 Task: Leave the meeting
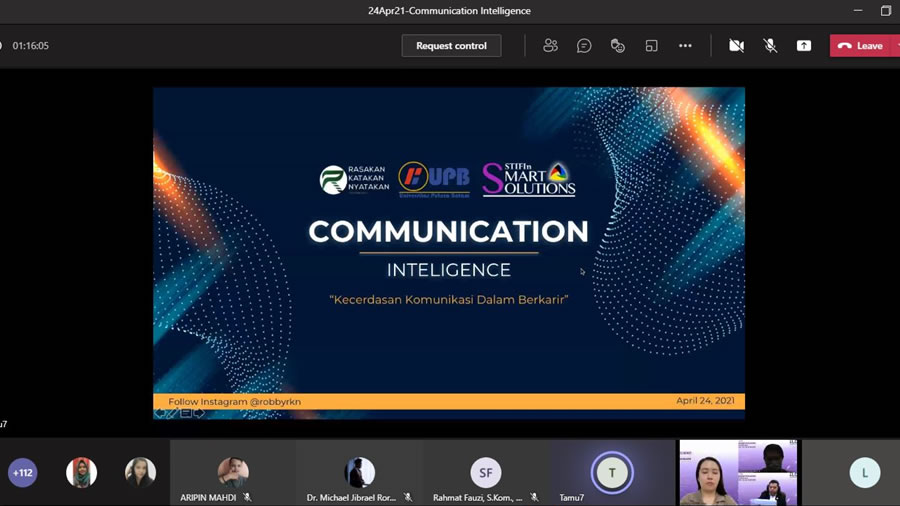[860, 46]
